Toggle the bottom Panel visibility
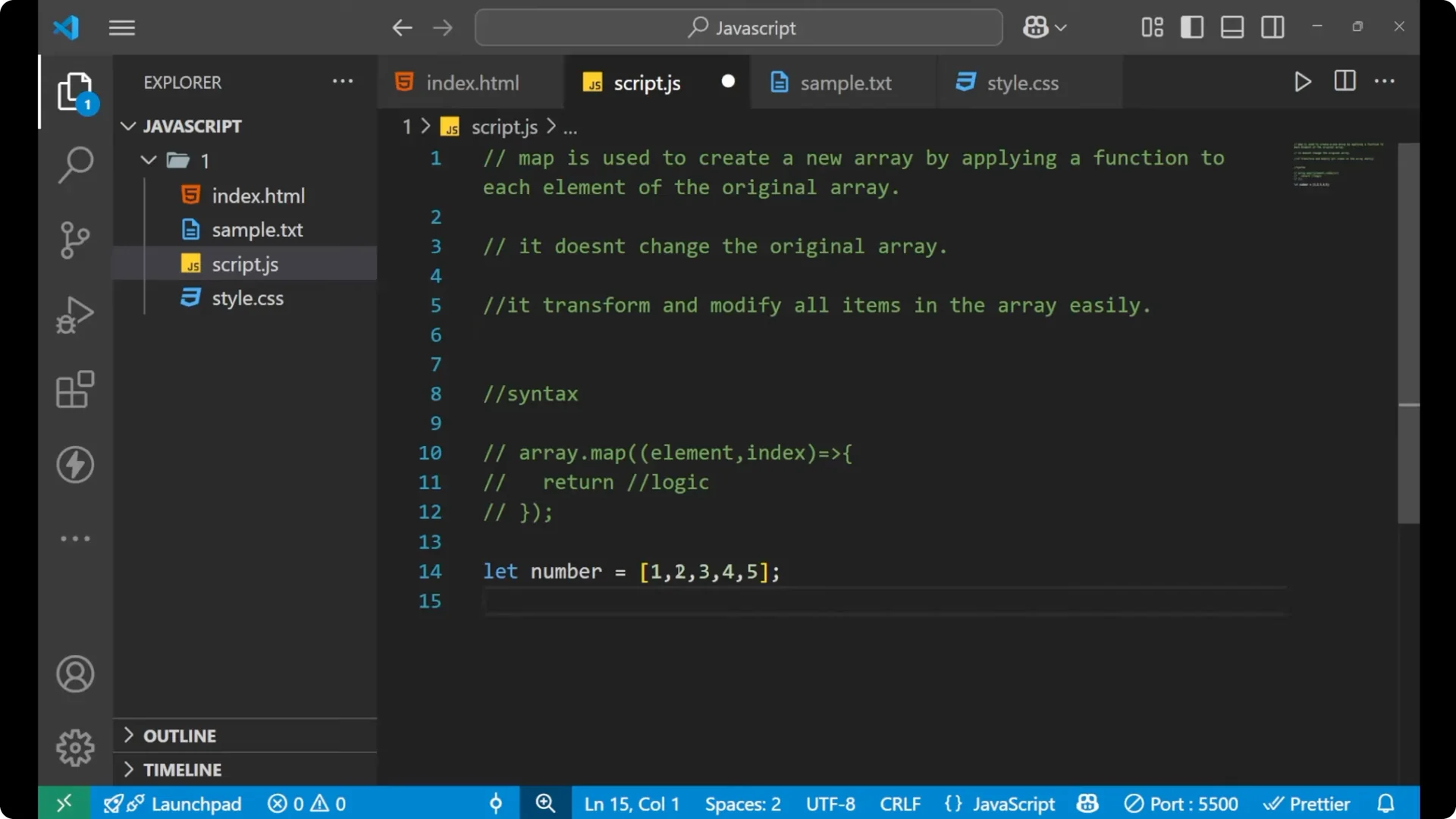This screenshot has width=1456, height=819. 1232,27
